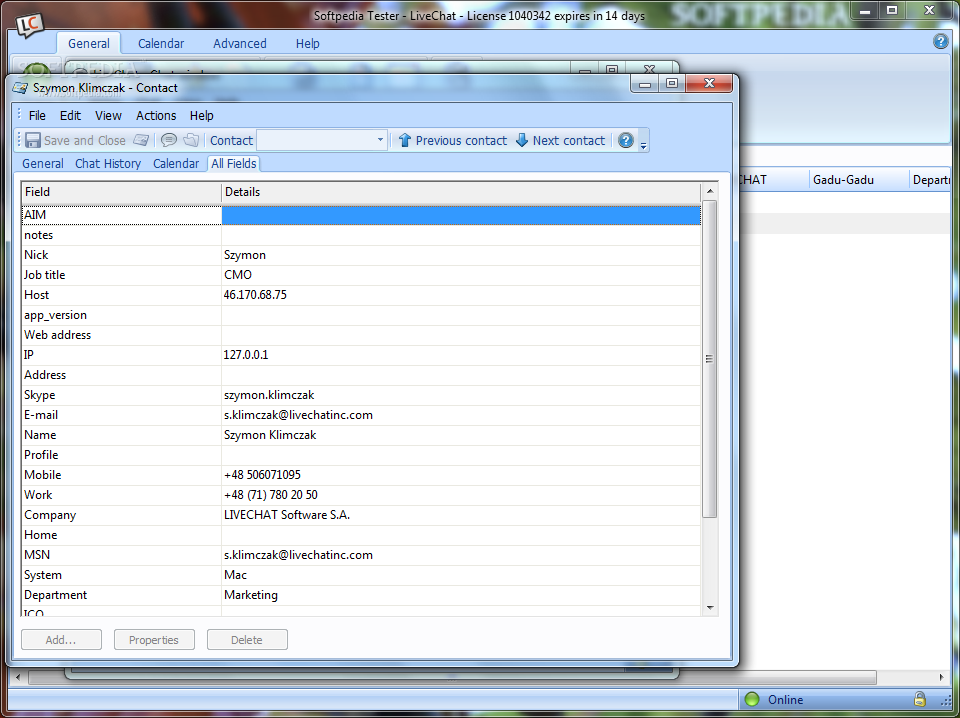The height and width of the screenshot is (718, 960).
Task: Click the folder icon in contact toolbar
Action: click(191, 140)
